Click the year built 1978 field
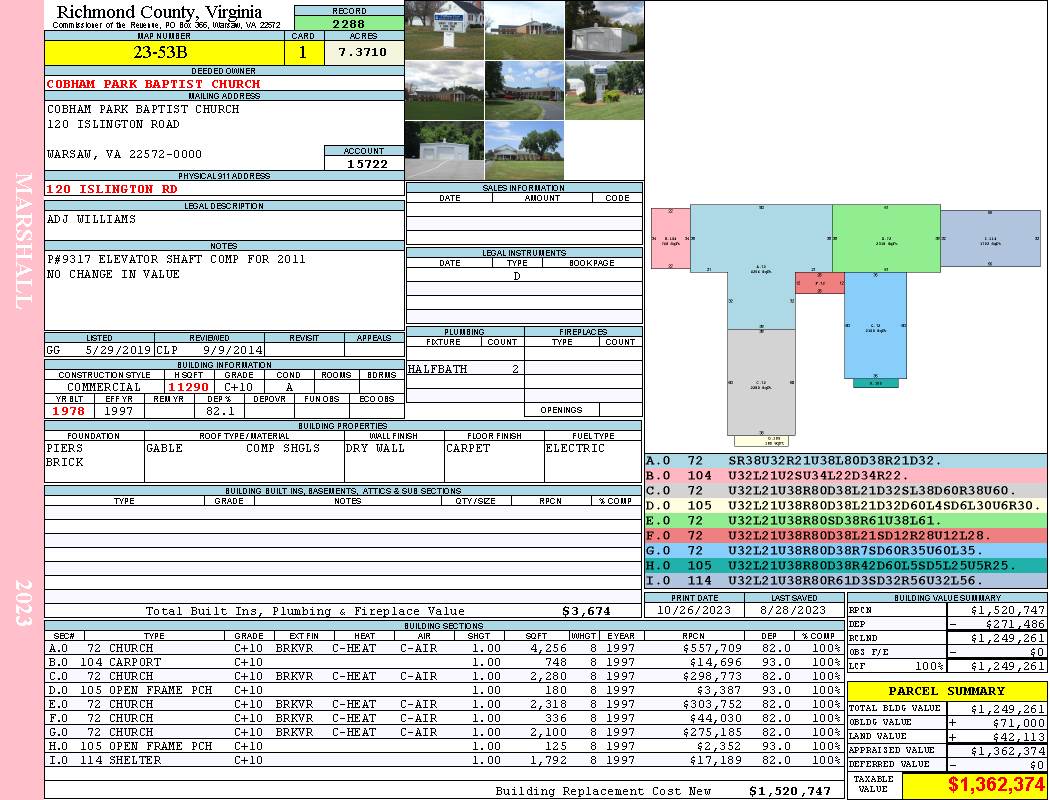This screenshot has width=1050, height=800. click(69, 411)
